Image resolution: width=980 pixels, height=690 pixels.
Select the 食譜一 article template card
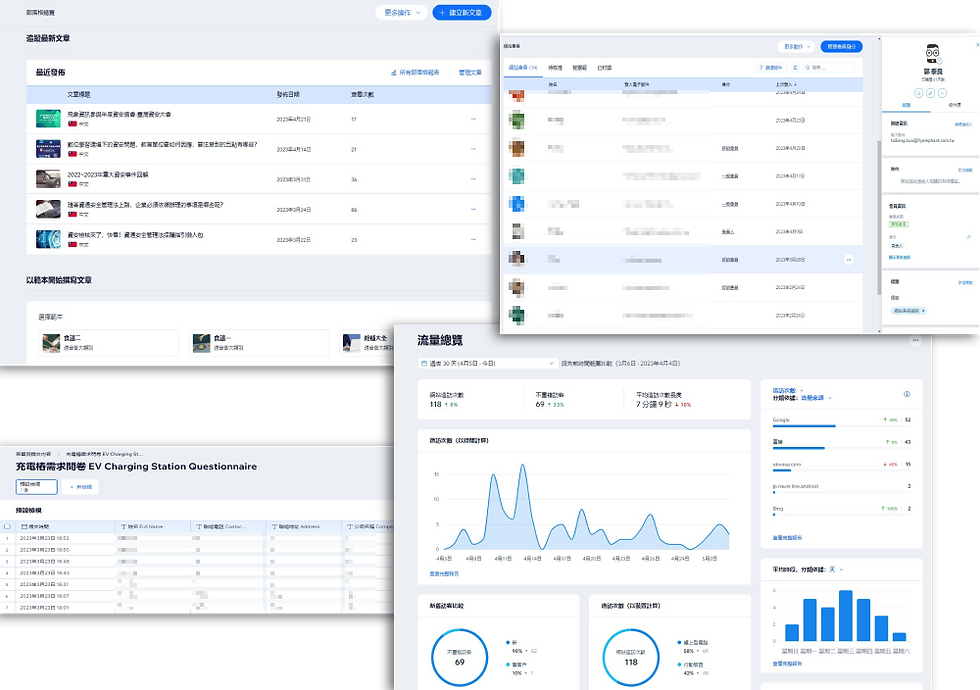tap(259, 342)
